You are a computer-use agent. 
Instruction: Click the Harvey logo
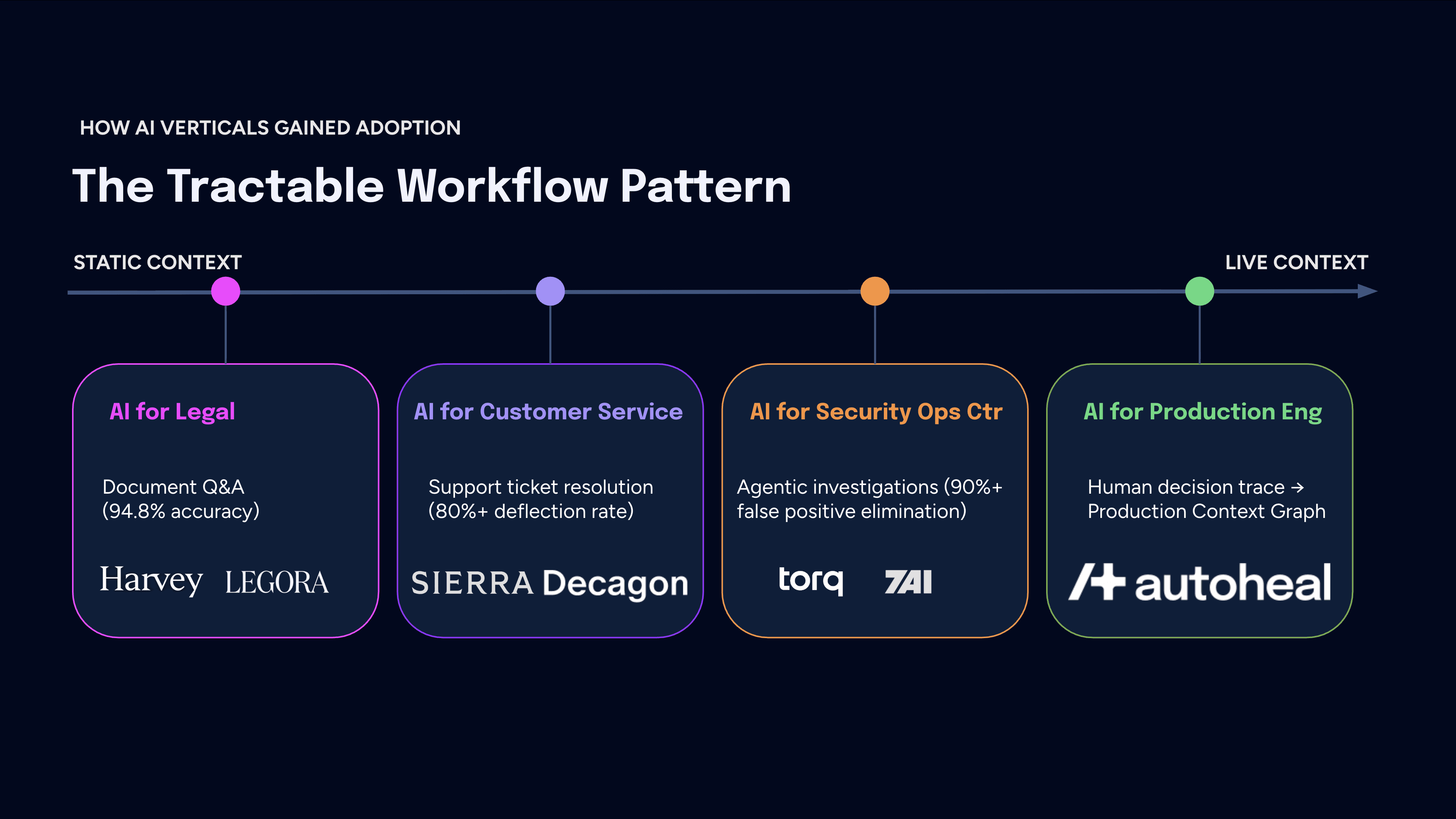151,581
